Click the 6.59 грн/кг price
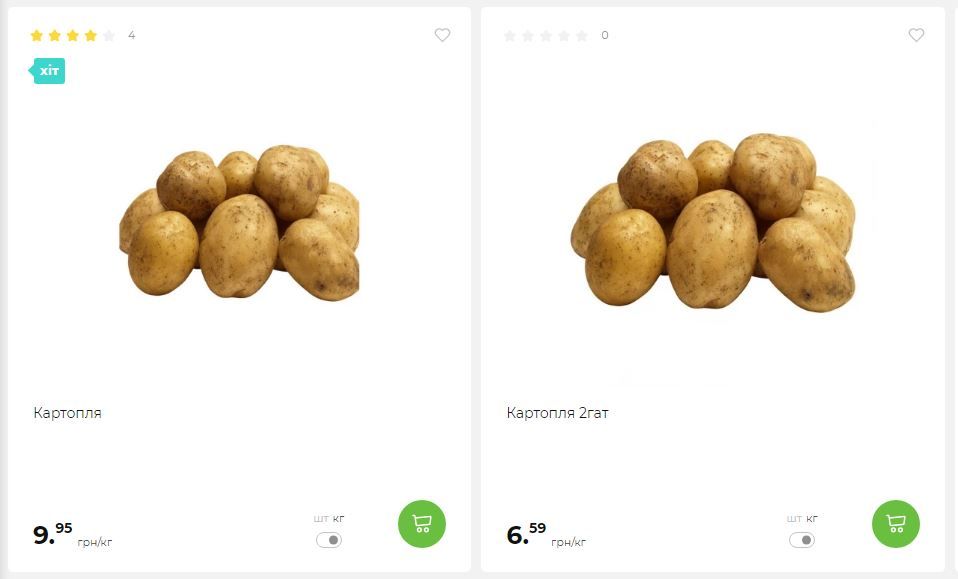The width and height of the screenshot is (958, 579). [546, 534]
